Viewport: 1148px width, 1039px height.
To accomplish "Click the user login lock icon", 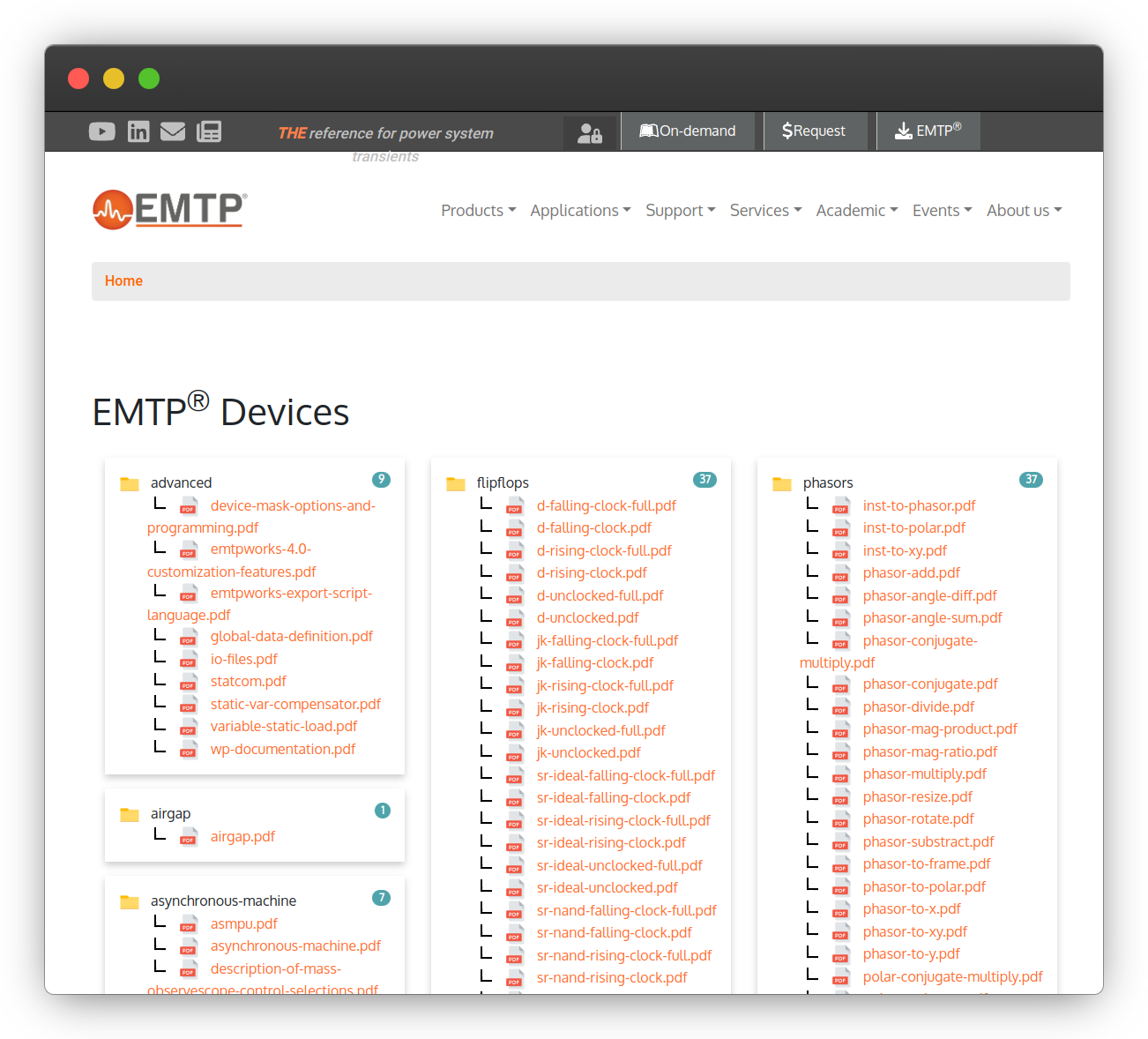I will tap(590, 133).
